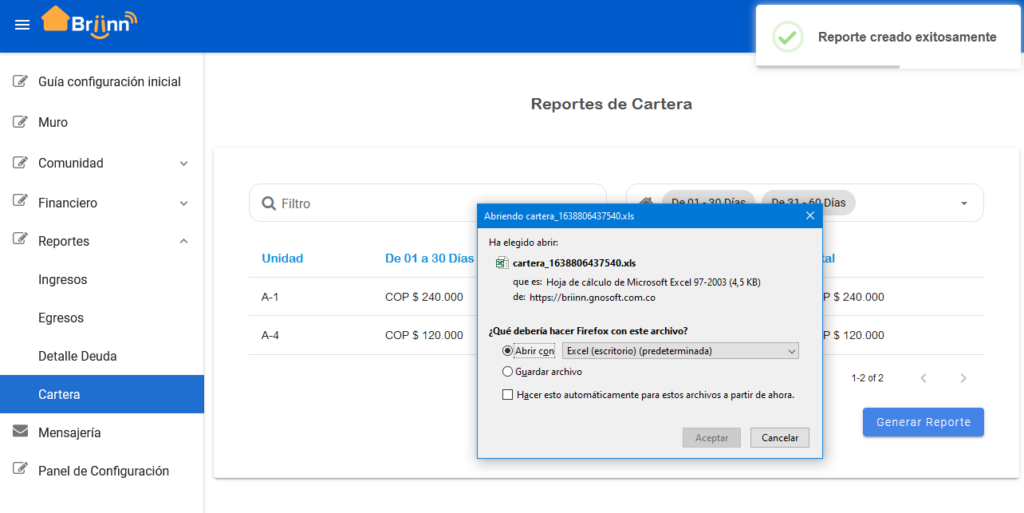Go to previous page of table results
1024x513 pixels.
[923, 378]
